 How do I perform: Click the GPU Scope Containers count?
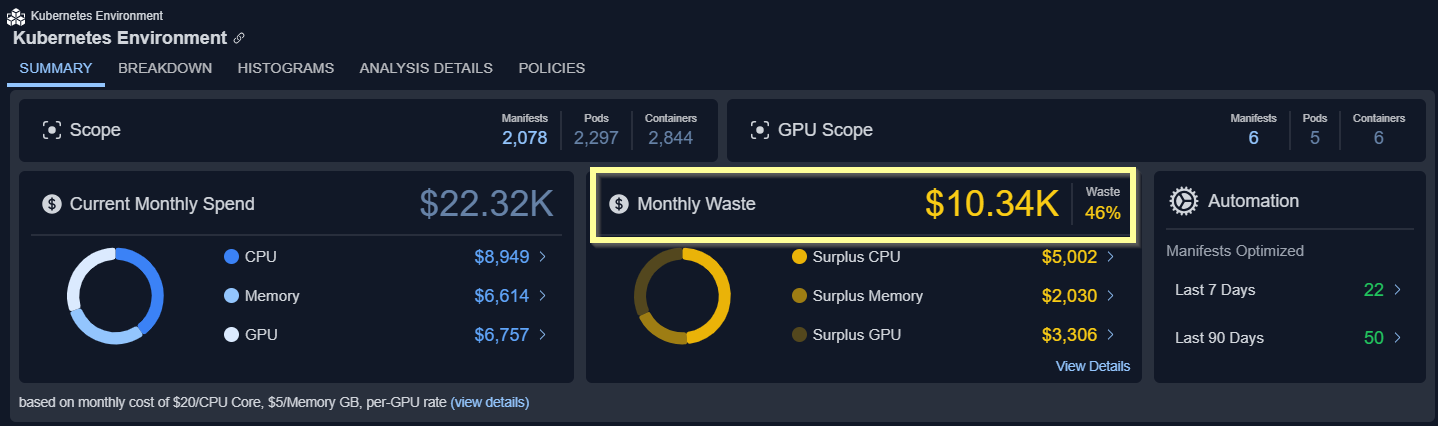click(1378, 138)
